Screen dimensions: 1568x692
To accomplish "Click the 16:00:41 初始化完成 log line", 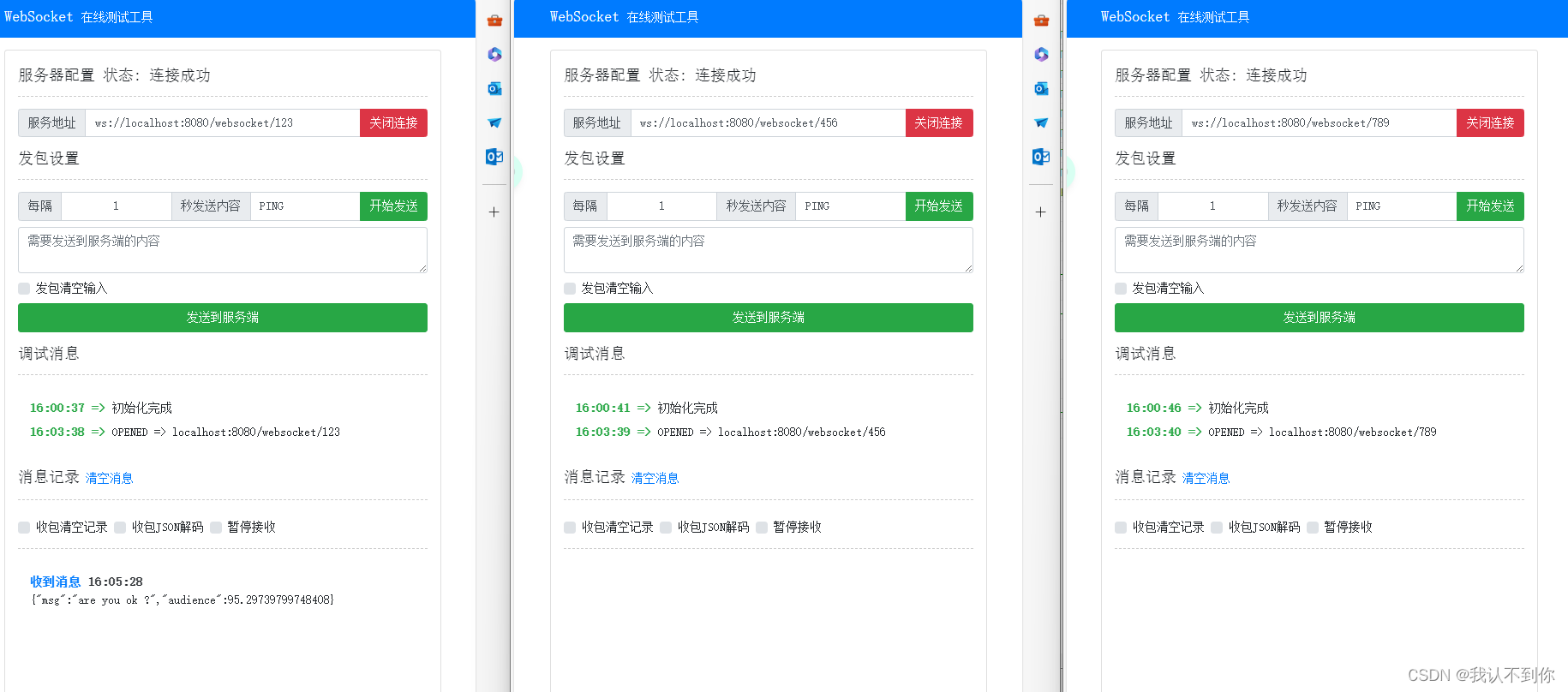I will (647, 408).
